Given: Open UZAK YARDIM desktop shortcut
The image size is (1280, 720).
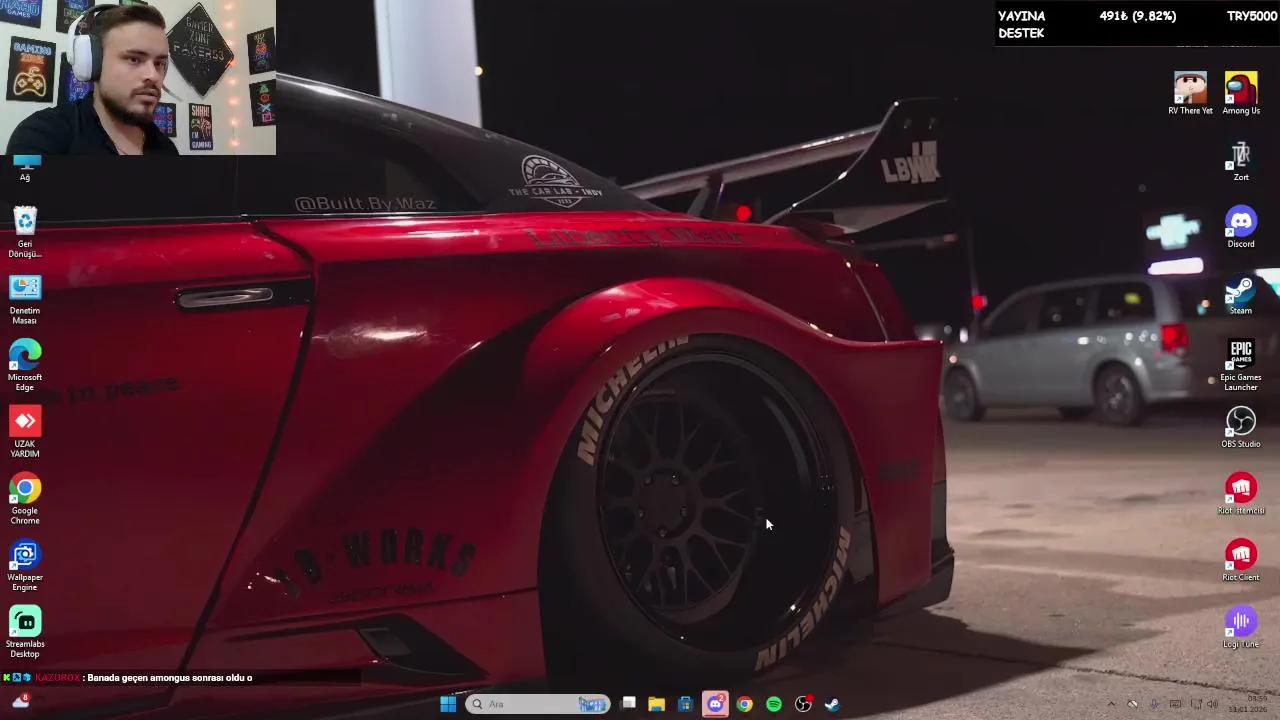Looking at the screenshot, I should [25, 432].
